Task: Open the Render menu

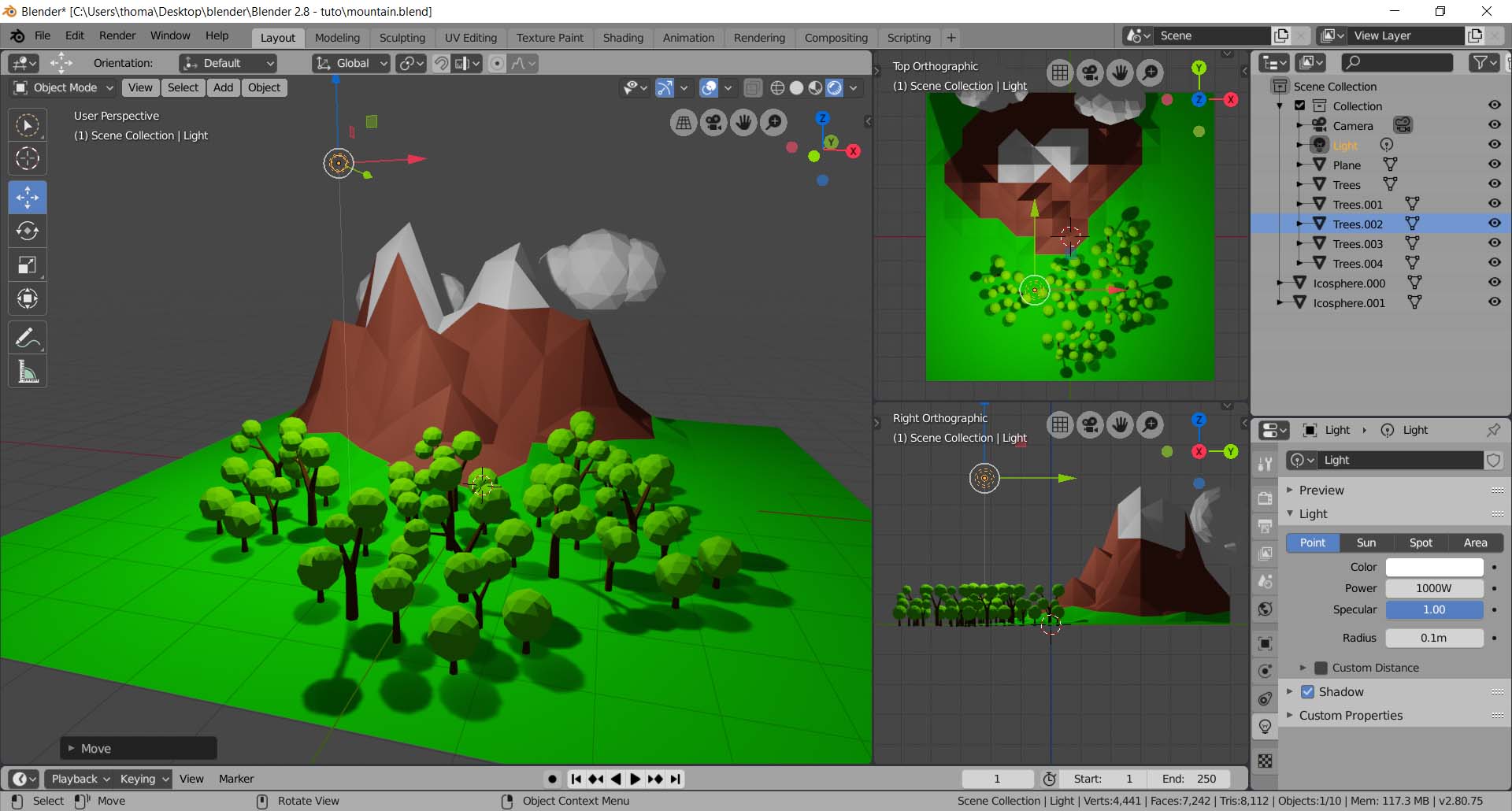Action: 117,35
